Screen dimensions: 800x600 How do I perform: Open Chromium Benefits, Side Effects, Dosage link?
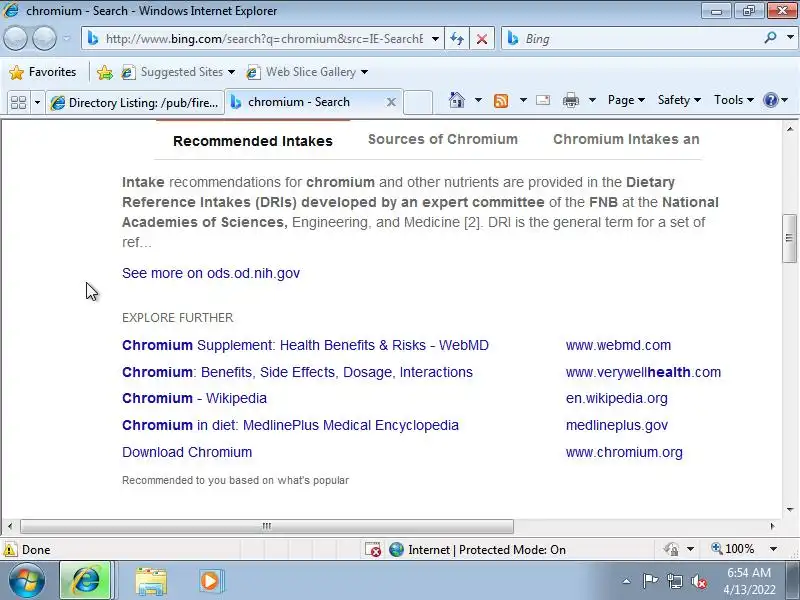tap(297, 372)
